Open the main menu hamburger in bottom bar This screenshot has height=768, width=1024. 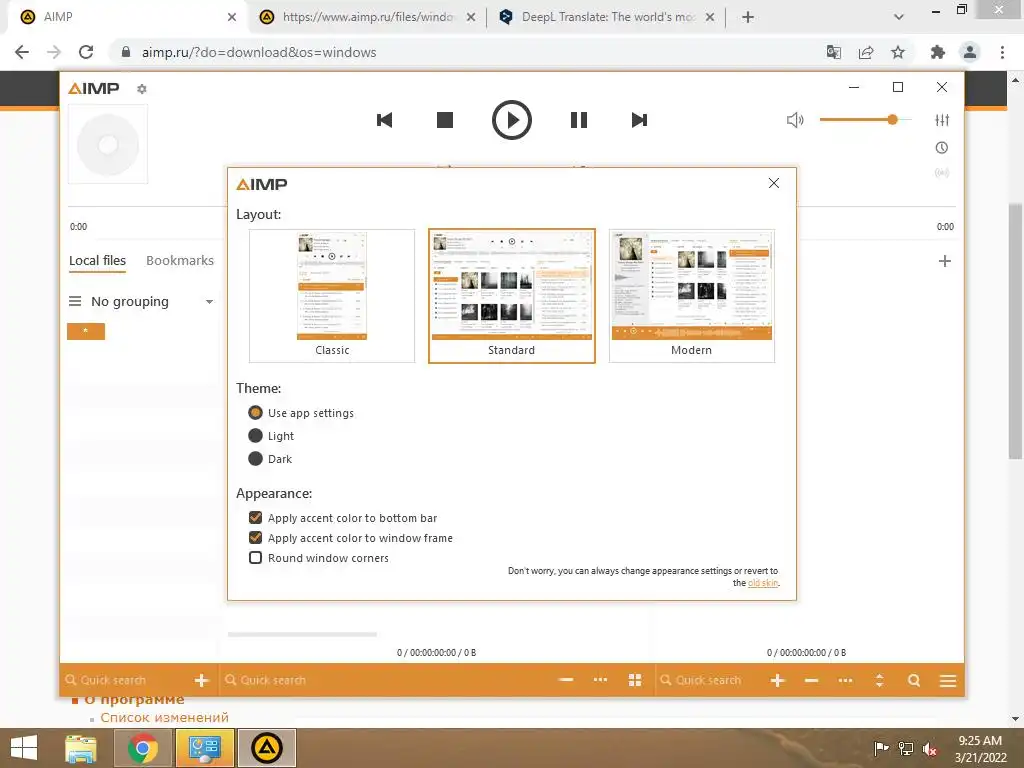click(948, 680)
